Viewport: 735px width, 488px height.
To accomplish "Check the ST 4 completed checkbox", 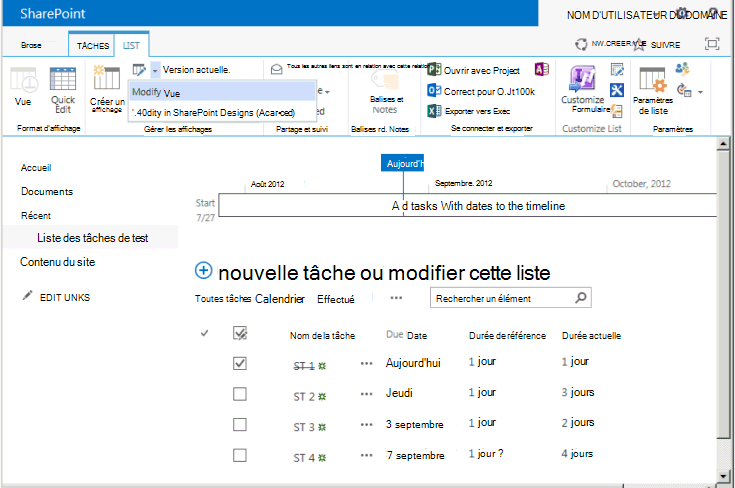I will pos(240,455).
